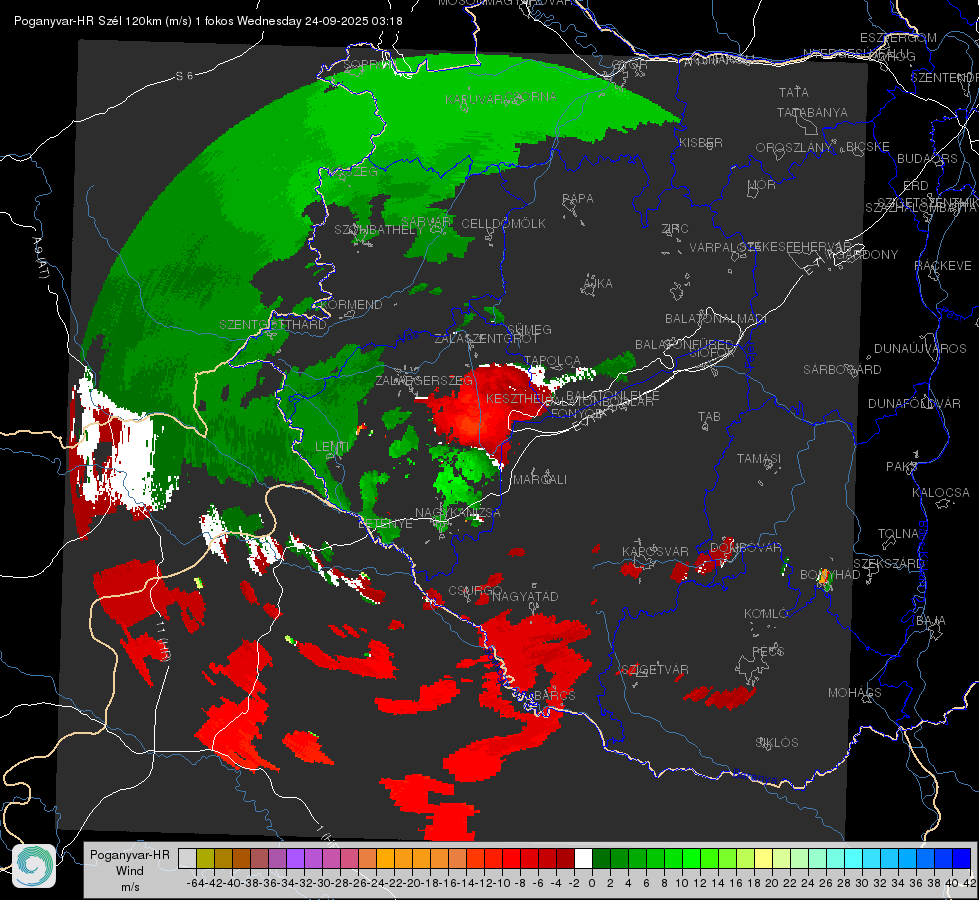Viewport: 979px width, 900px height.
Task: Click the NAGYKANIZSA city label
Action: tap(458, 512)
